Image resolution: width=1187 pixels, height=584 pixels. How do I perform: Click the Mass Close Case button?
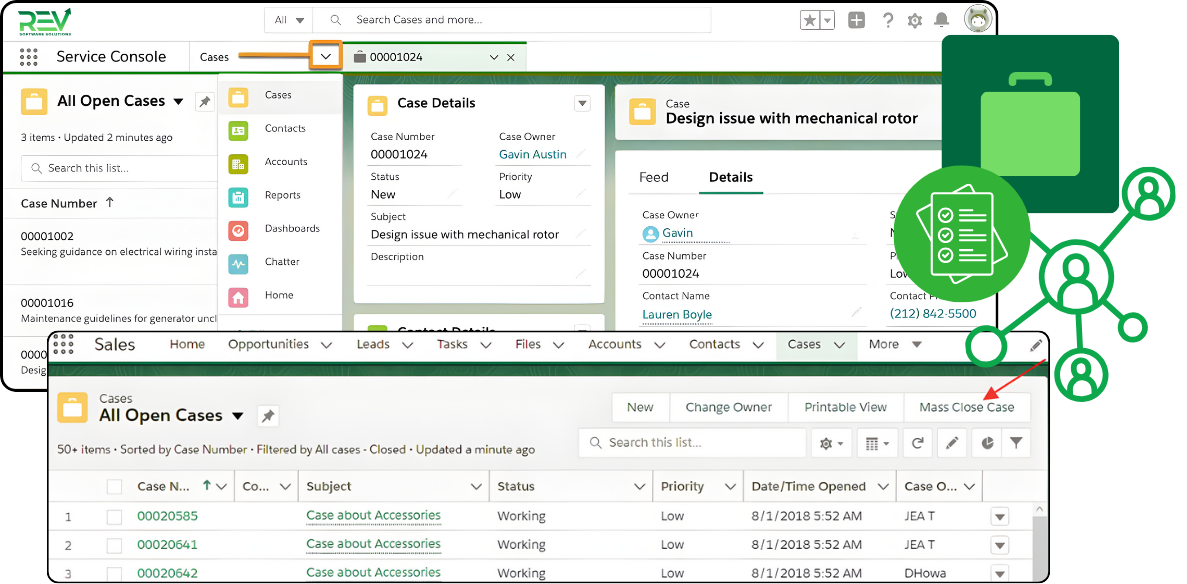[966, 407]
